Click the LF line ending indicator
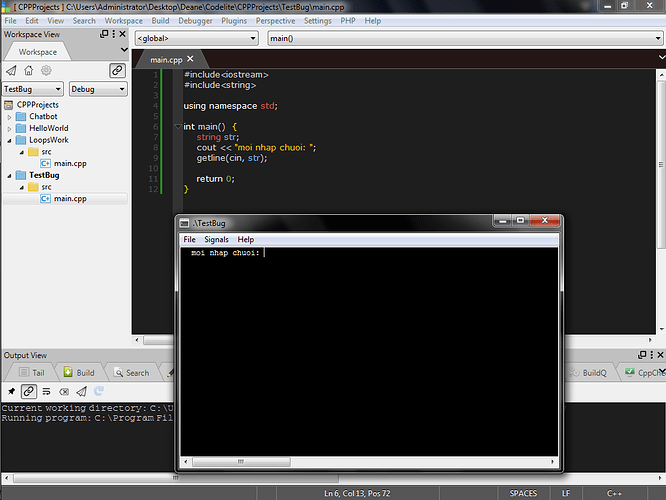666x500 pixels. pyautogui.click(x=566, y=493)
